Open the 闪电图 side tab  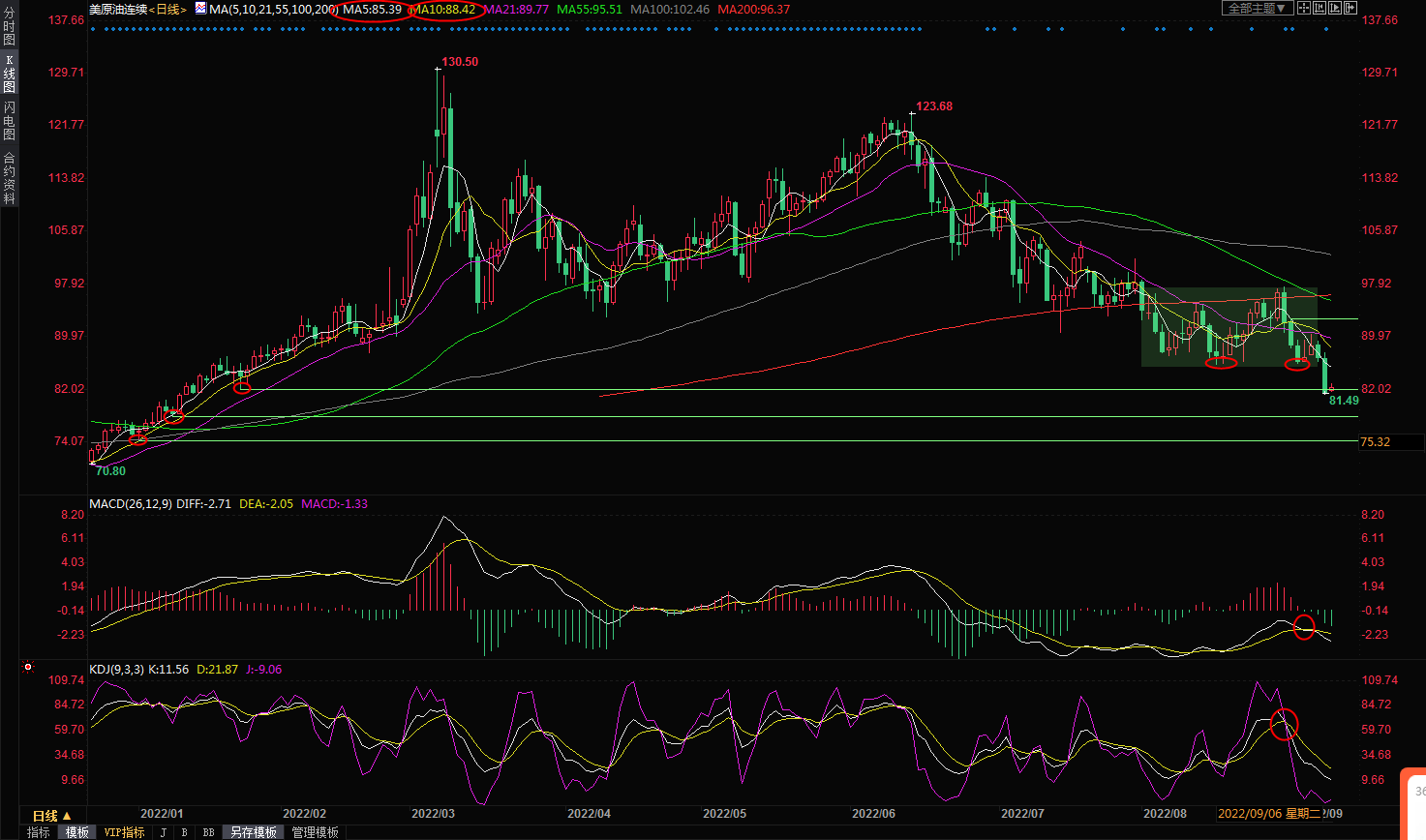click(9, 120)
